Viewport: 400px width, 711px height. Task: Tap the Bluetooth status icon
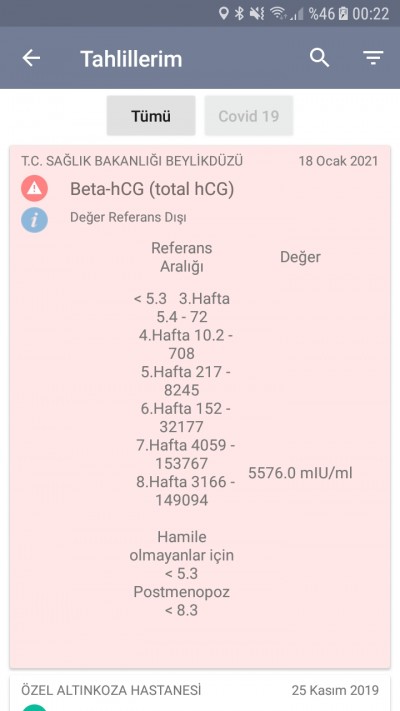coord(239,13)
